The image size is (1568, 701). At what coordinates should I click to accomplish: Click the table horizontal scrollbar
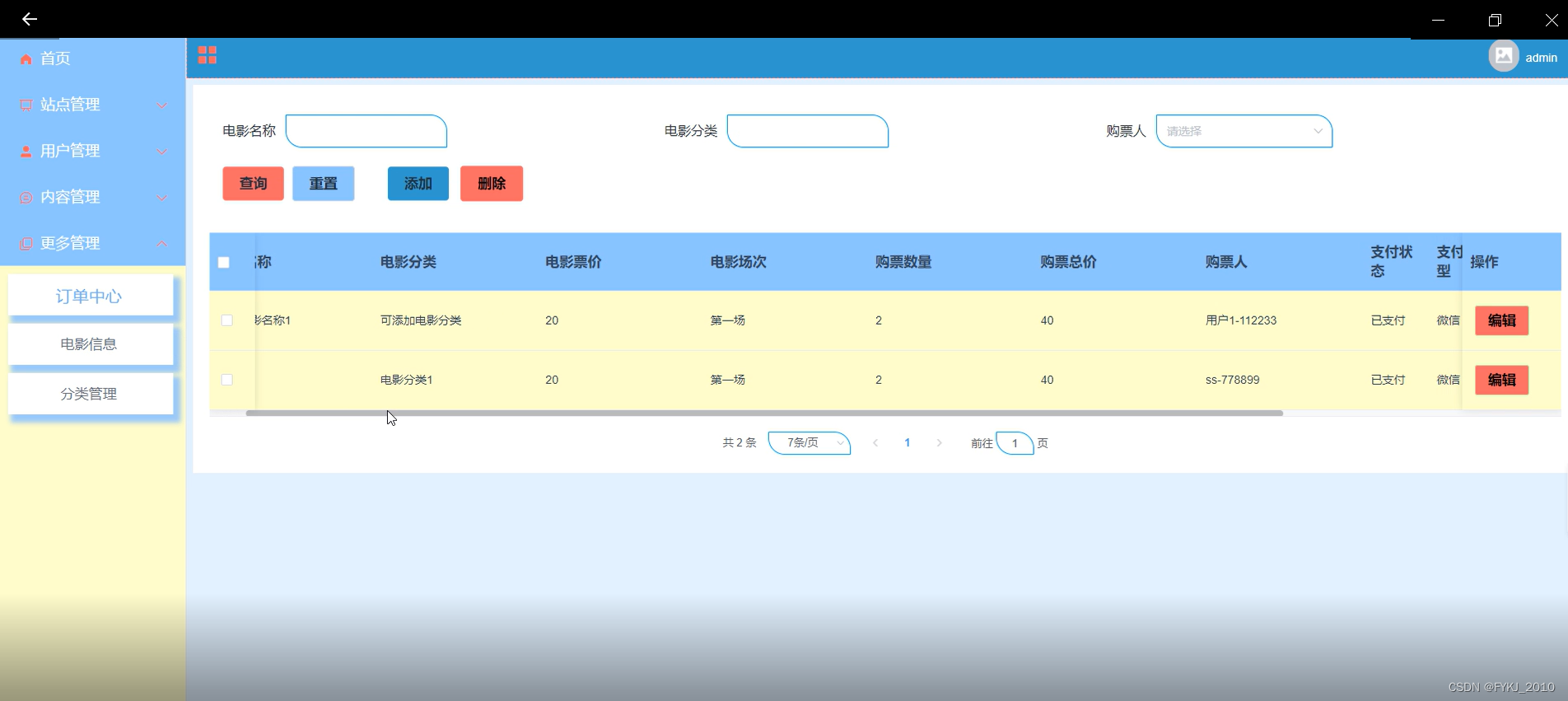point(764,414)
